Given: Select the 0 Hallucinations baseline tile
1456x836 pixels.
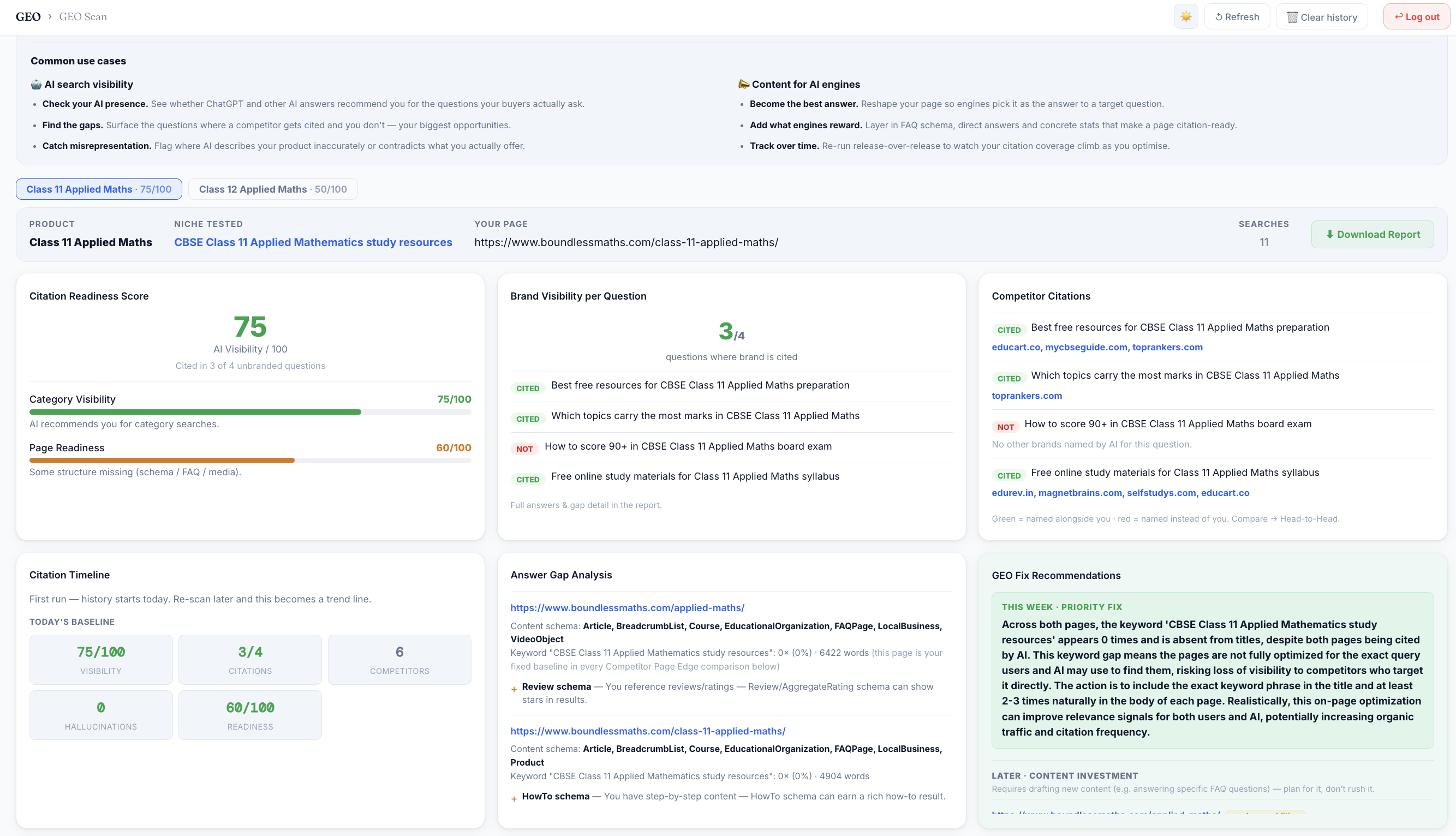Looking at the screenshot, I should (x=101, y=715).
